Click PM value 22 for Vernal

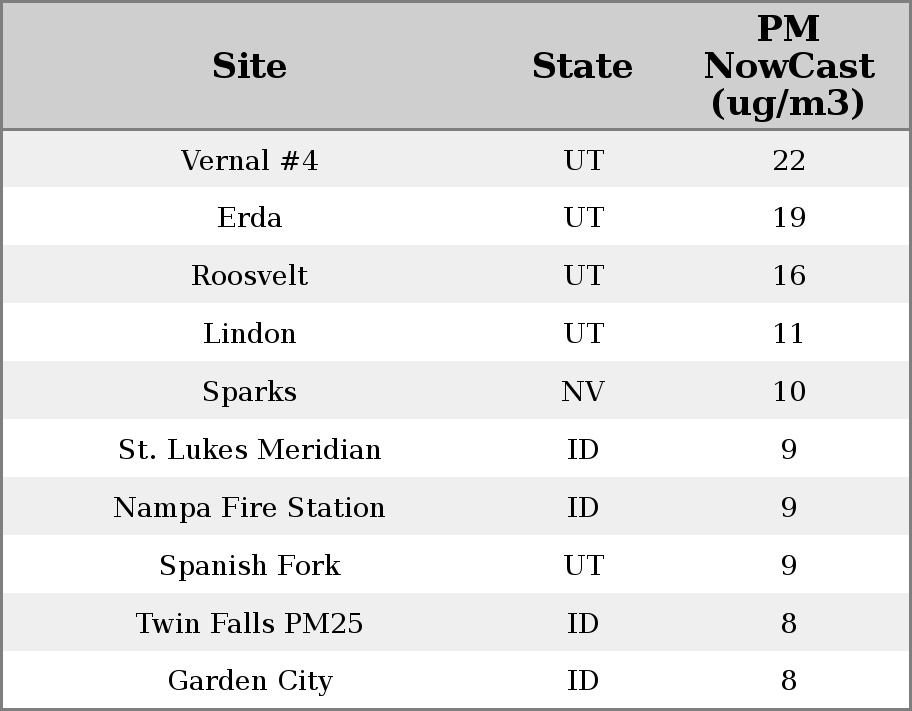coord(788,160)
